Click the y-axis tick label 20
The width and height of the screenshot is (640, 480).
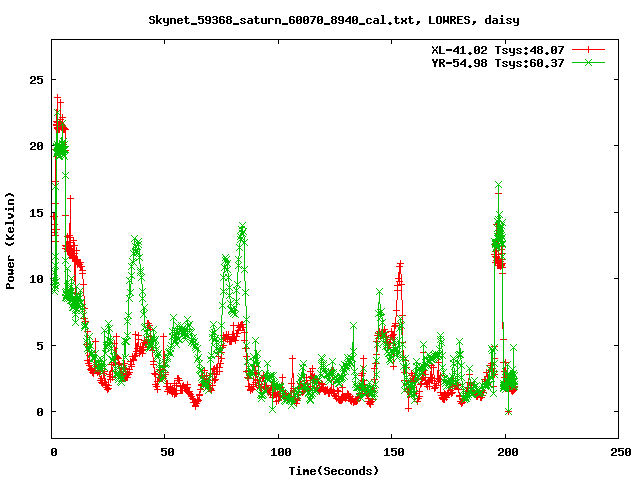tap(36, 146)
